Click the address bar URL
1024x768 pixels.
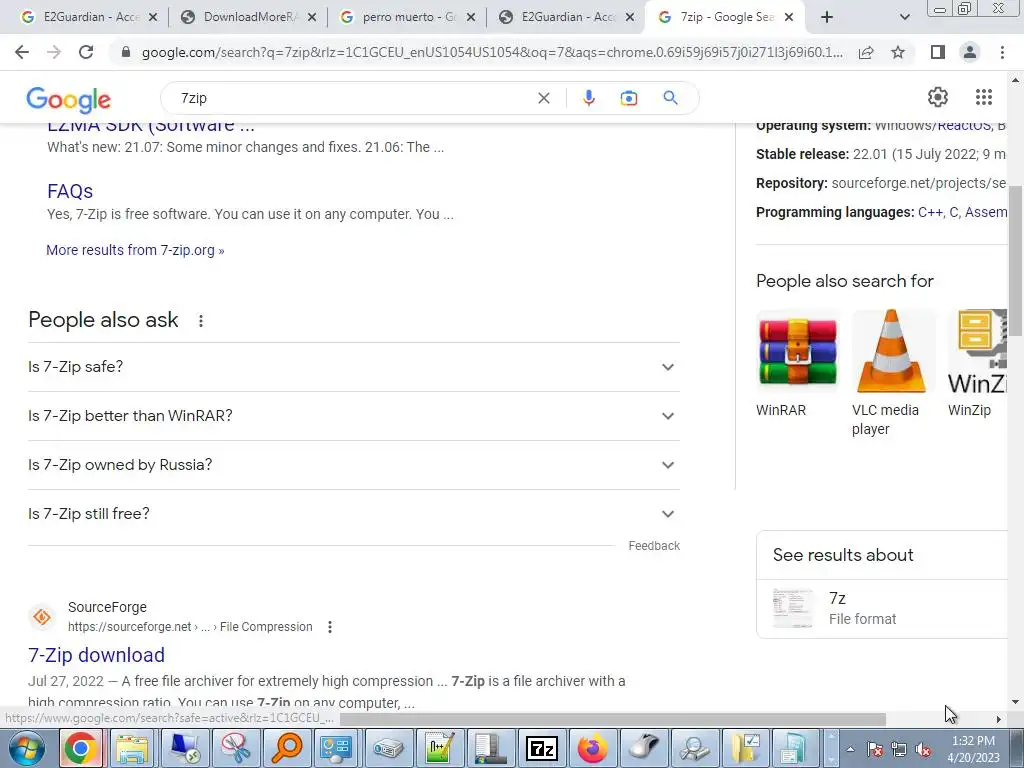point(492,52)
